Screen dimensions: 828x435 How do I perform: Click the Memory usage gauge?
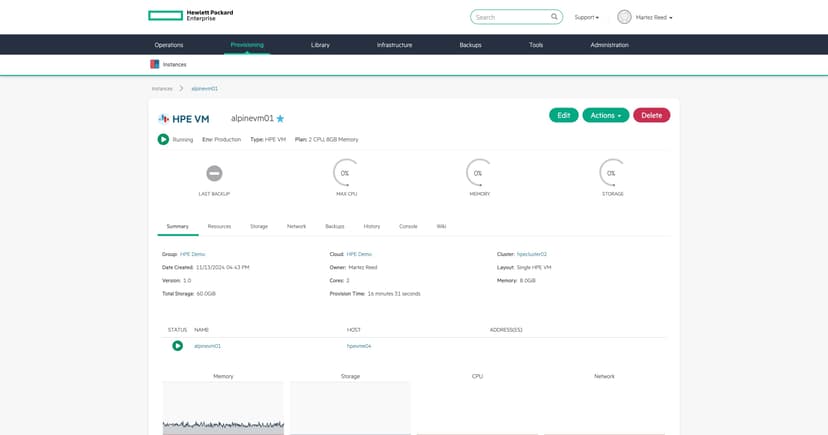pyautogui.click(x=479, y=173)
